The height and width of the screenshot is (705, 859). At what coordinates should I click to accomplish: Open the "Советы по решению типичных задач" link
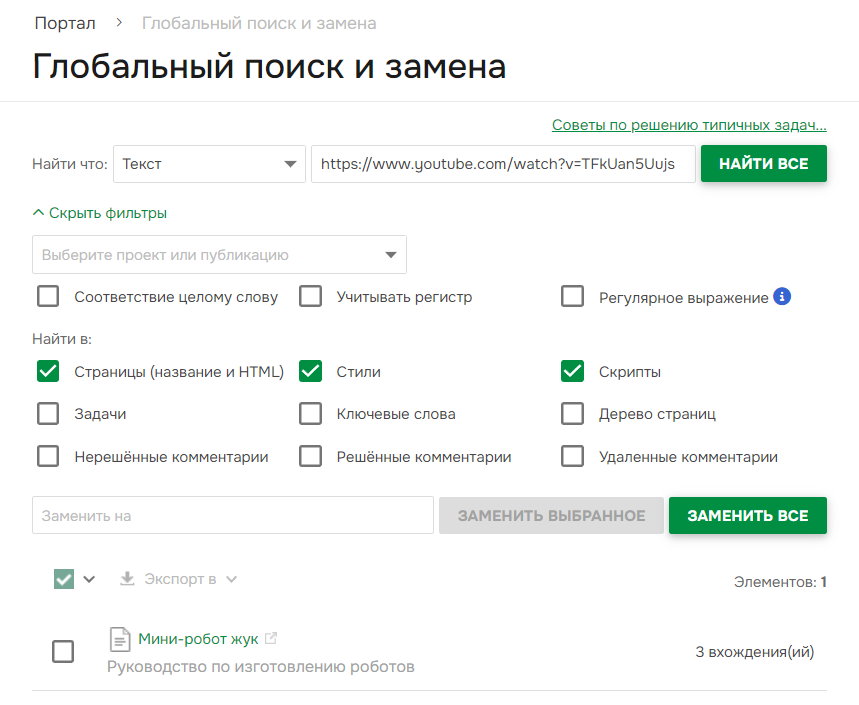[688, 124]
